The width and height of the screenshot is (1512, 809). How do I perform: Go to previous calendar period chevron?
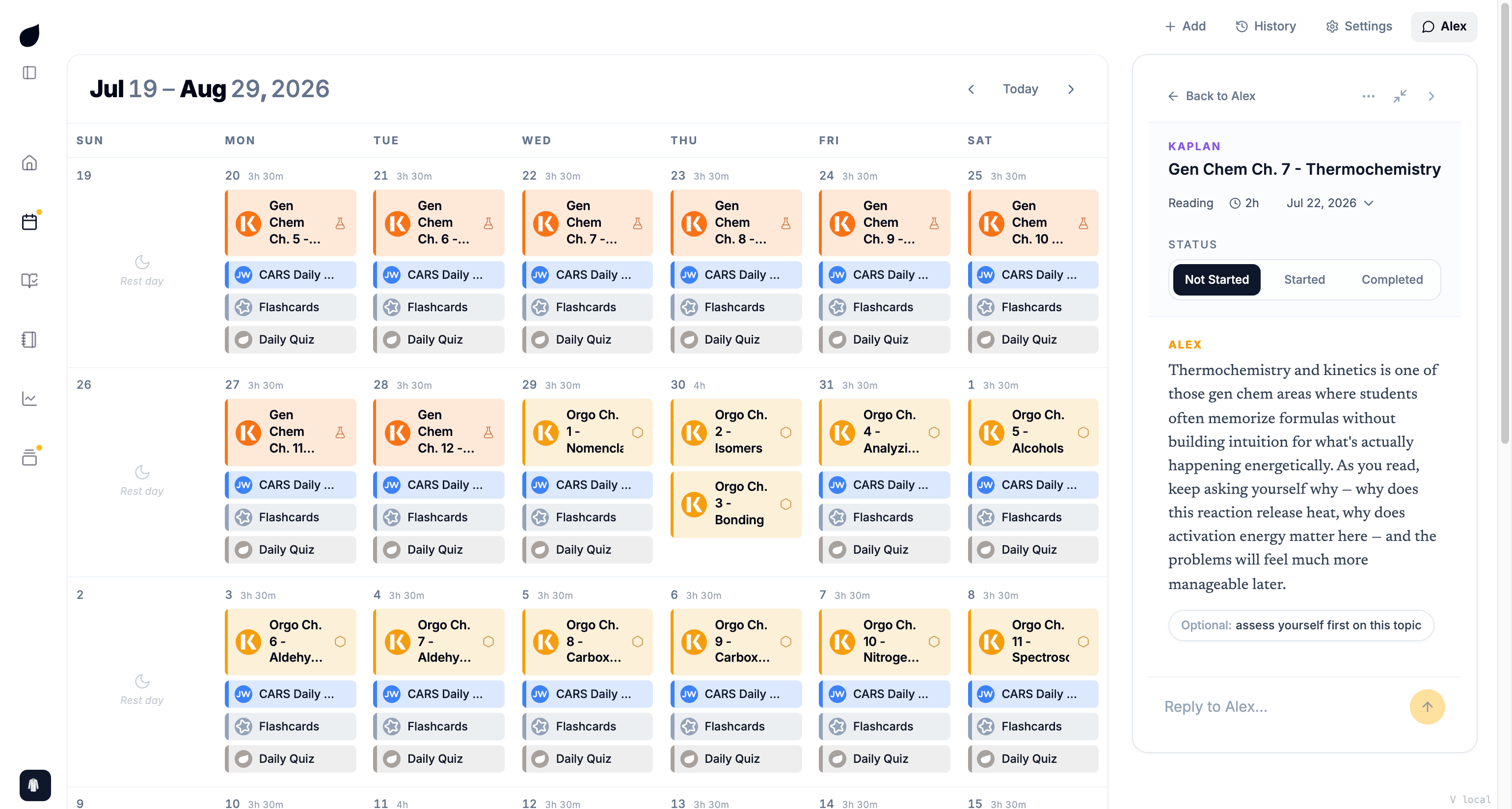[971, 89]
